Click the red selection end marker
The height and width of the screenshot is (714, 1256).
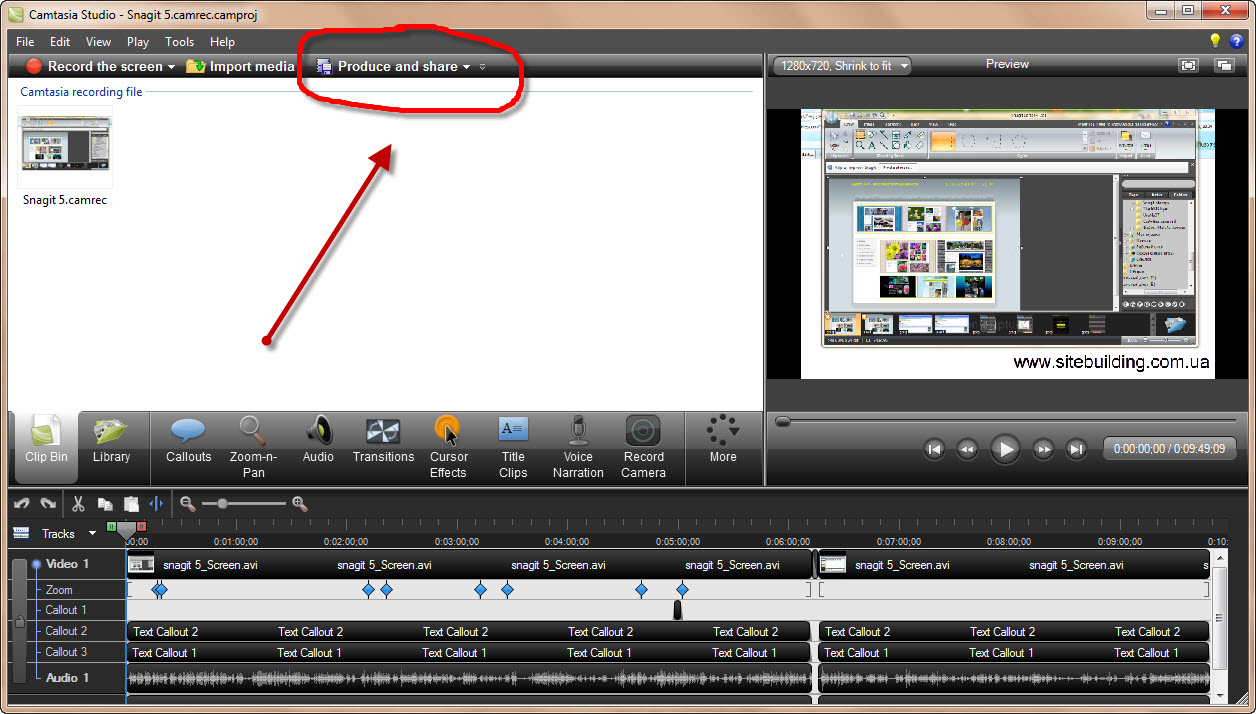pos(141,526)
